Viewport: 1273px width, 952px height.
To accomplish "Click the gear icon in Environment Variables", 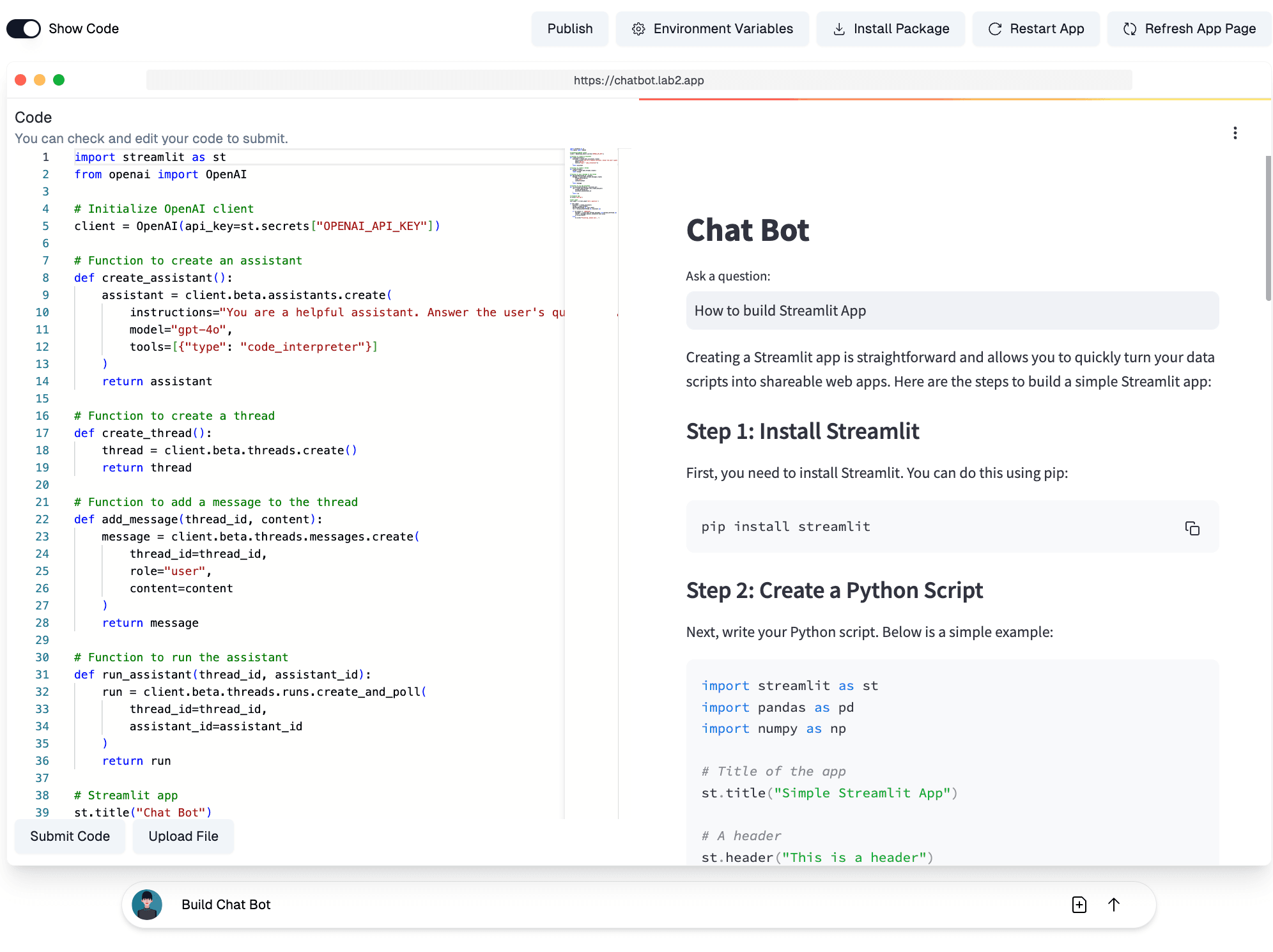I will pyautogui.click(x=638, y=29).
